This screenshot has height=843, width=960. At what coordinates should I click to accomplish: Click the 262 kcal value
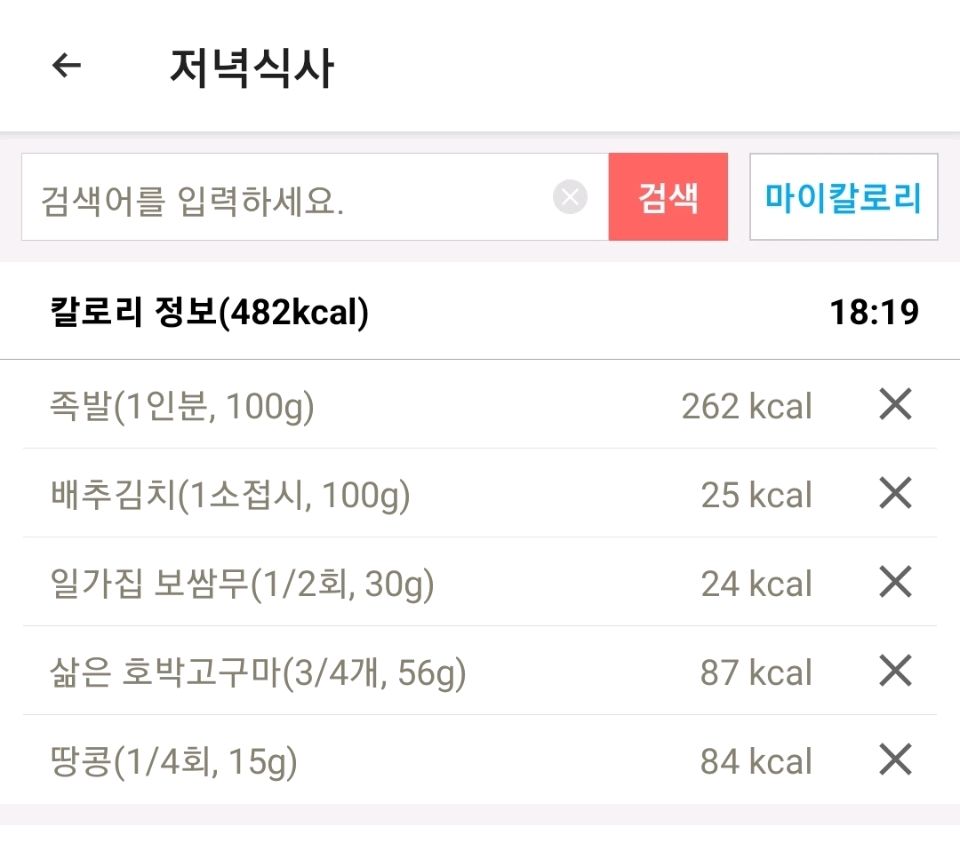point(746,407)
